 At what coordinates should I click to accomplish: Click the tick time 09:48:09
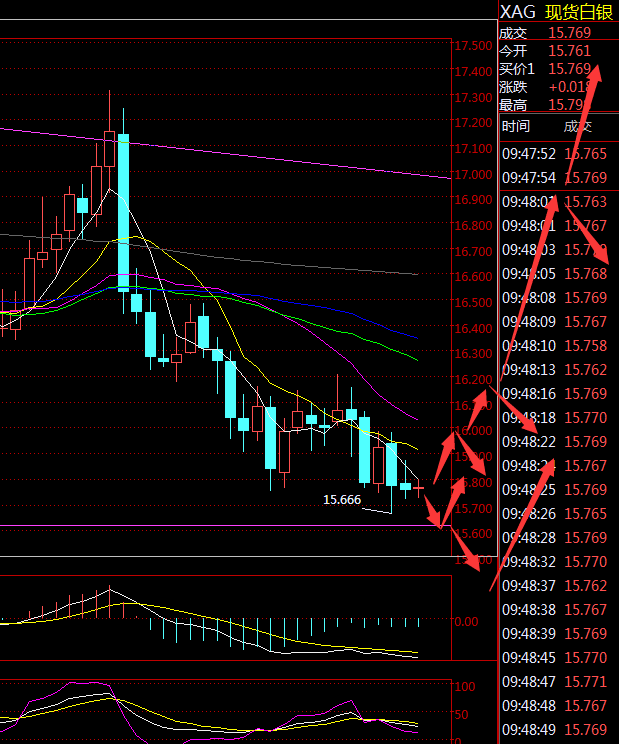click(529, 322)
